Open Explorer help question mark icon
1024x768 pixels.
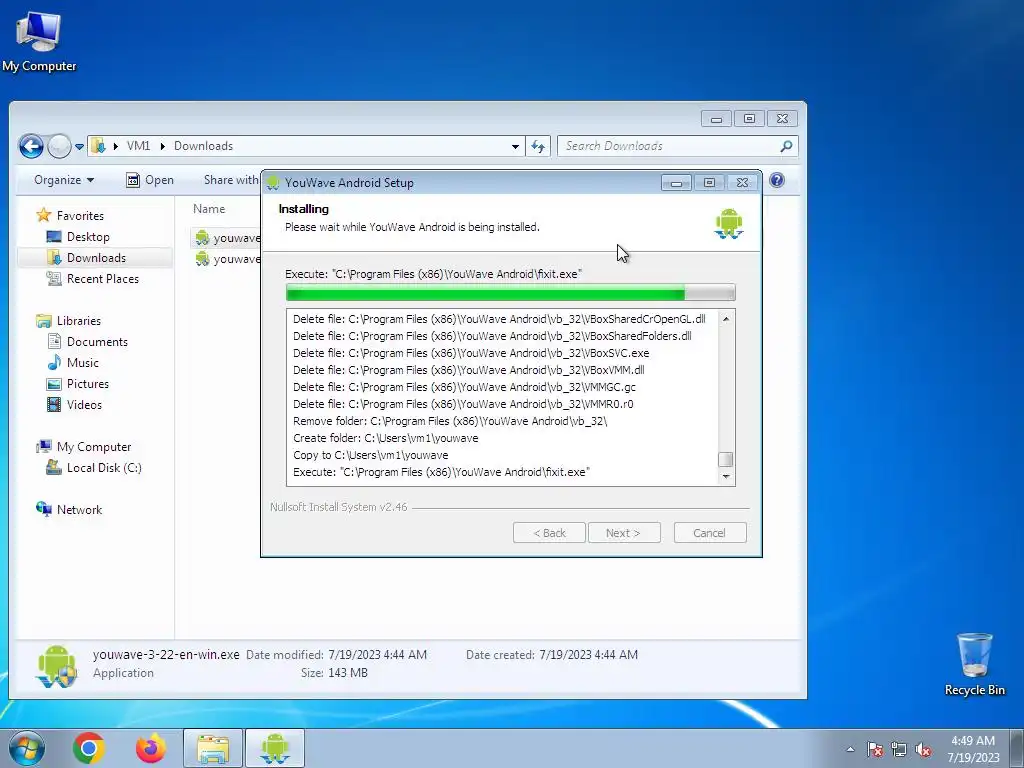pyautogui.click(x=777, y=180)
